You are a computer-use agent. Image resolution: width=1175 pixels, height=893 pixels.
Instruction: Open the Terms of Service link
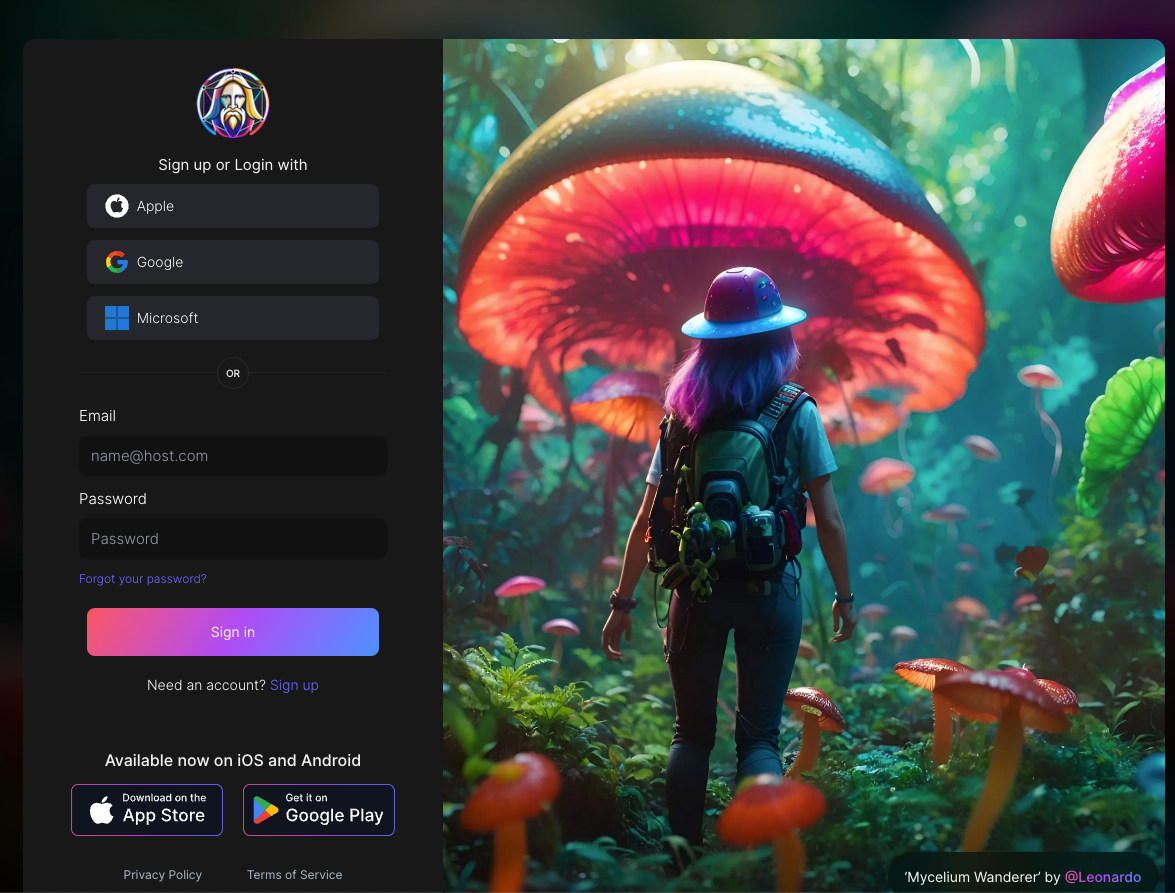coord(295,875)
